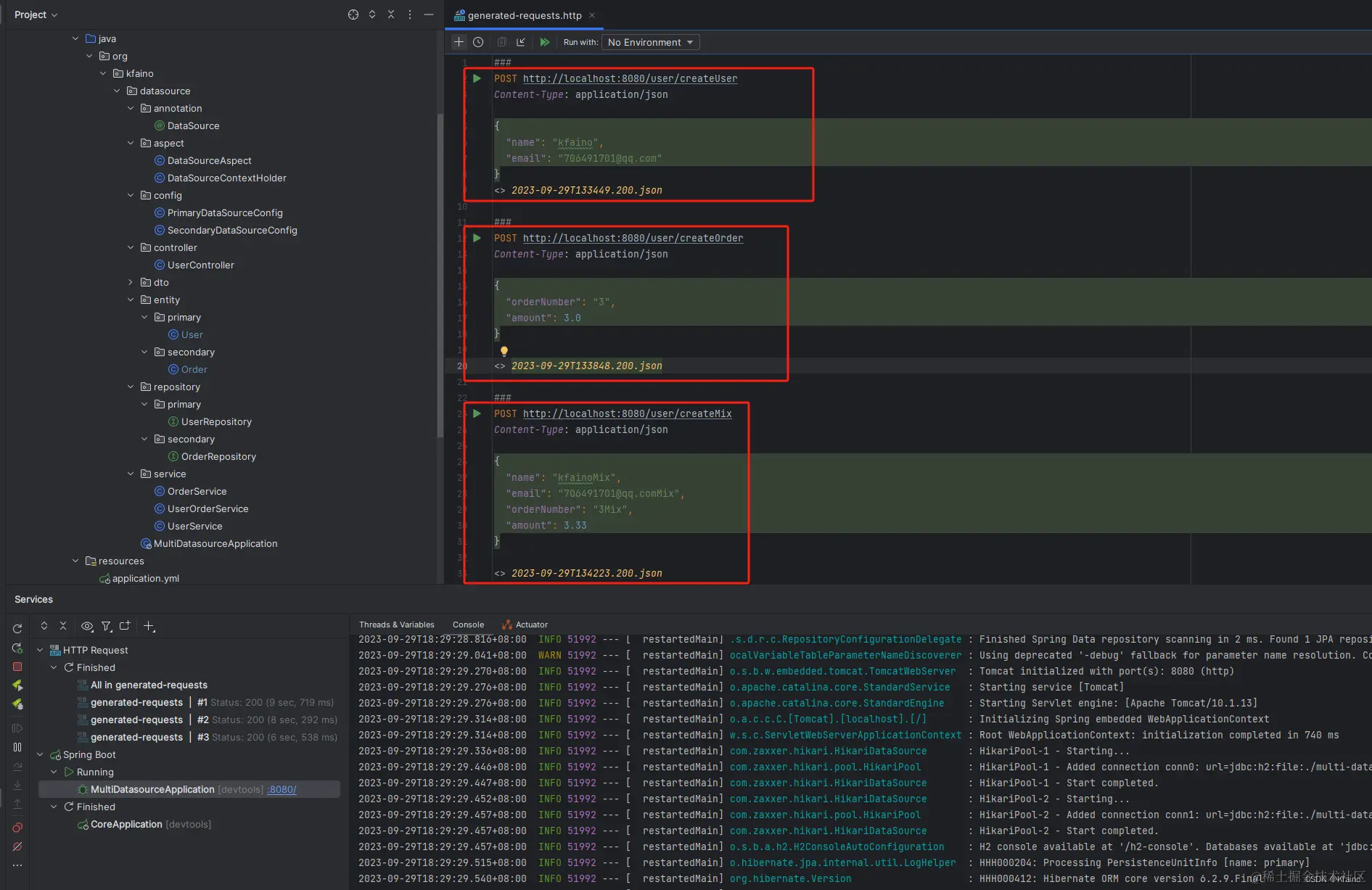Run all requests in file
Image resolution: width=1372 pixels, height=890 pixels.
click(x=544, y=42)
